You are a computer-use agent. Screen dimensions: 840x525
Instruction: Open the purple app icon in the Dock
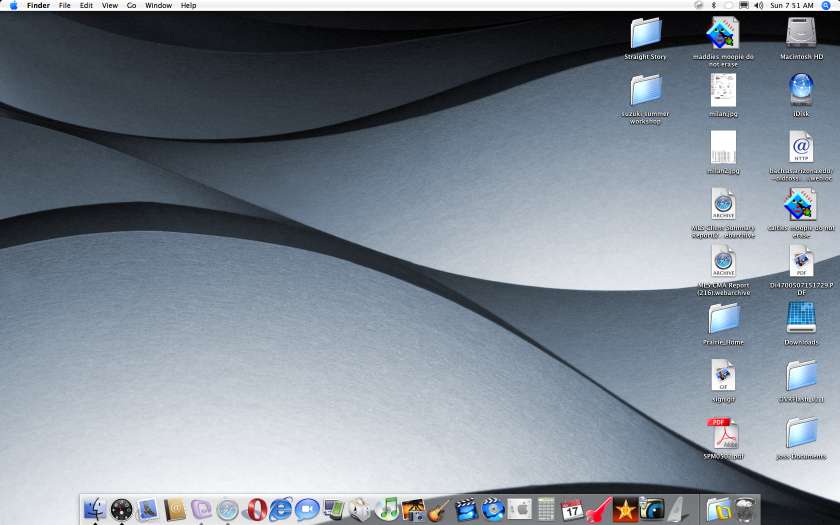[x=201, y=509]
